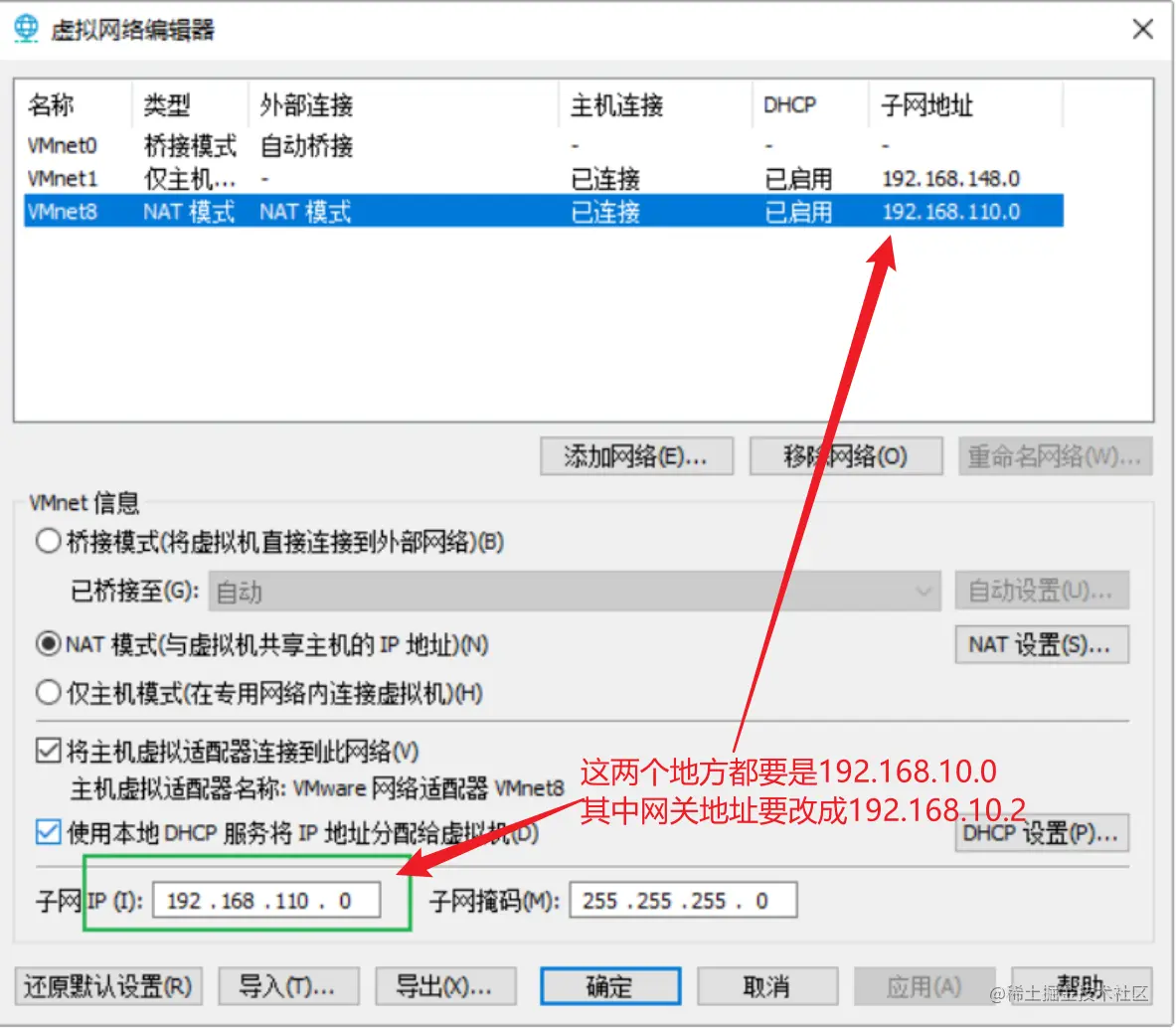Select the highlighted VMnet8 NAT network
Viewport: 1176px width, 1031px height.
click(x=298, y=211)
